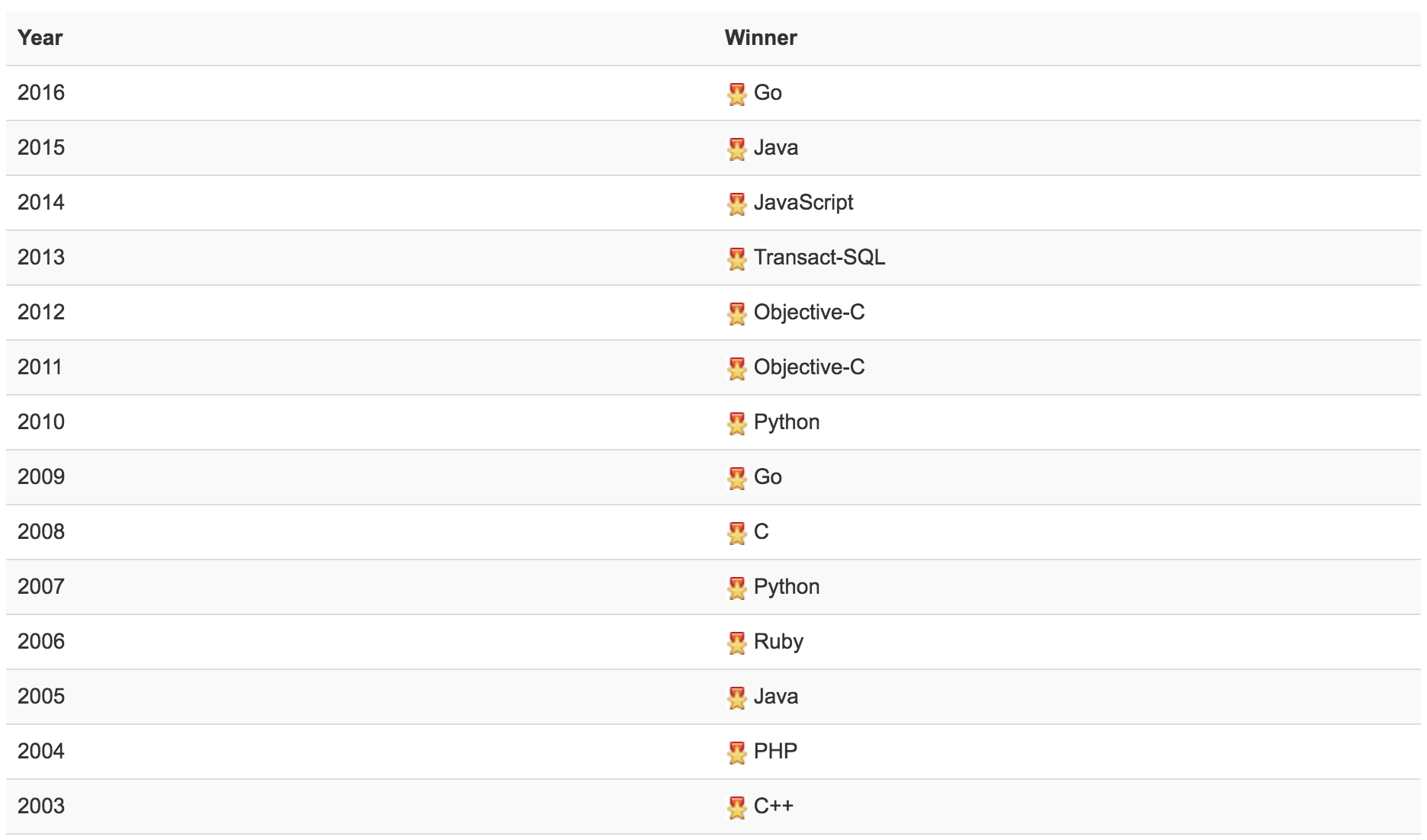
Task: Click the 2011 Objective-C winner text
Action: 809,367
